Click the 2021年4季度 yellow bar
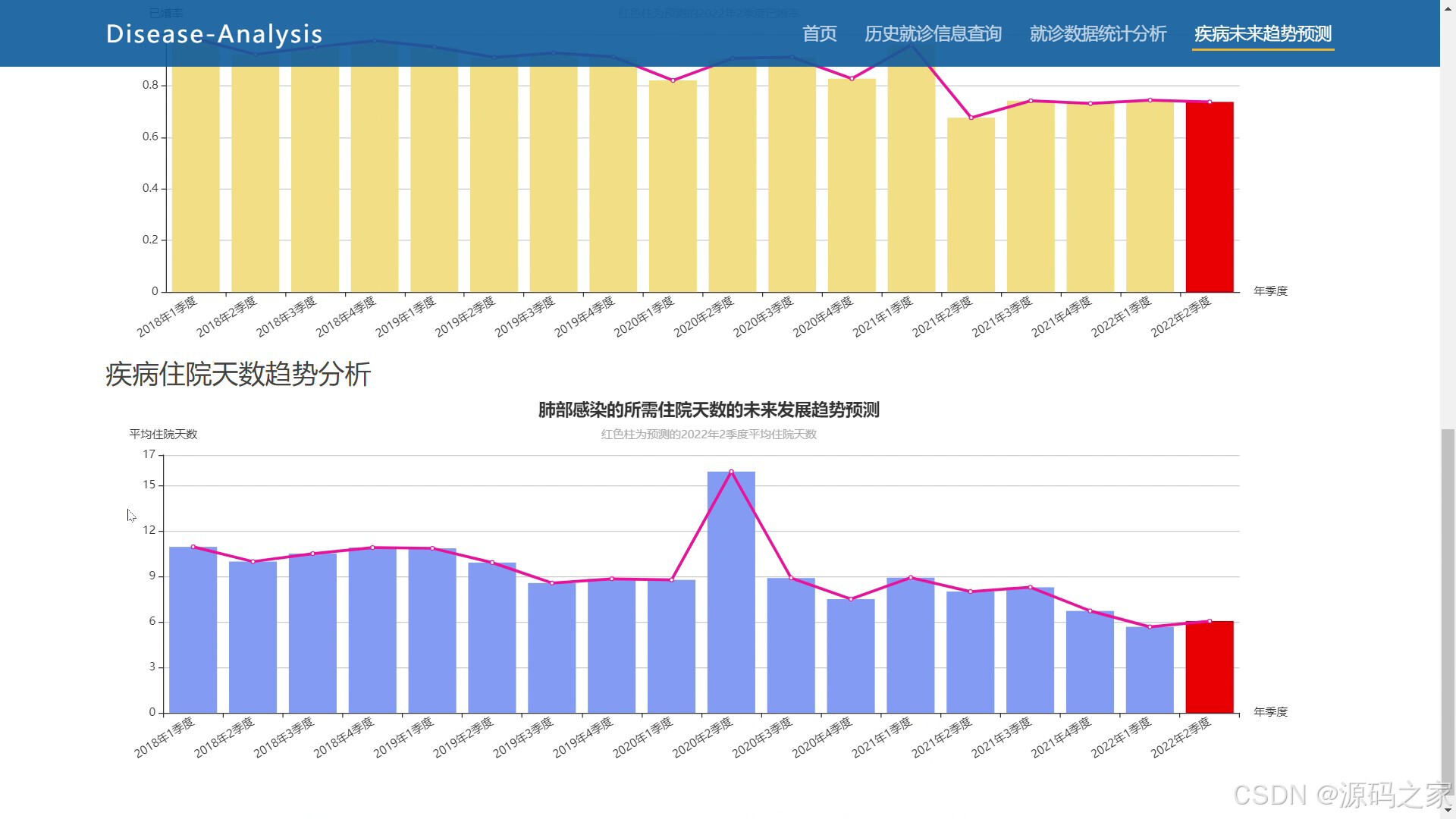The width and height of the screenshot is (1456, 819). pyautogui.click(x=1090, y=198)
